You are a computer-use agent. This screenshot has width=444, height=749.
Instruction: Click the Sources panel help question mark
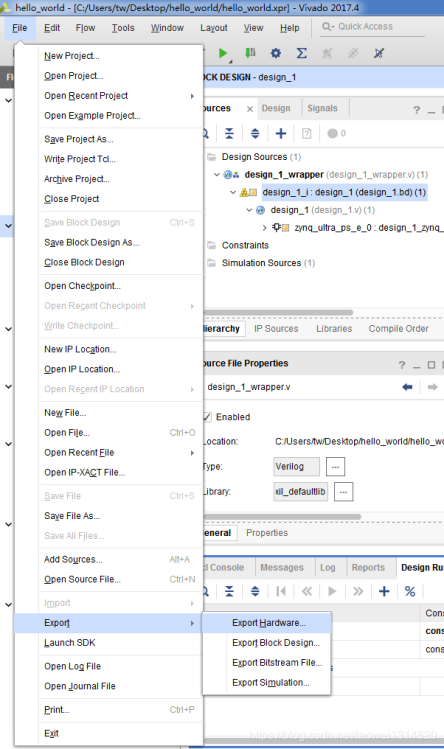(416, 110)
